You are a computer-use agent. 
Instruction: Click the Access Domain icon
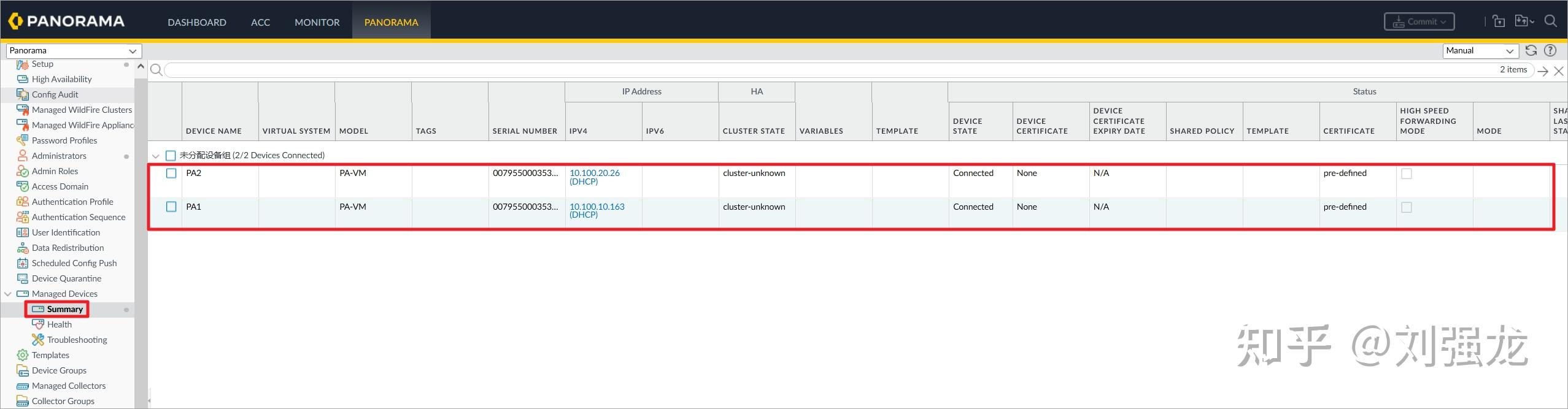(x=23, y=186)
